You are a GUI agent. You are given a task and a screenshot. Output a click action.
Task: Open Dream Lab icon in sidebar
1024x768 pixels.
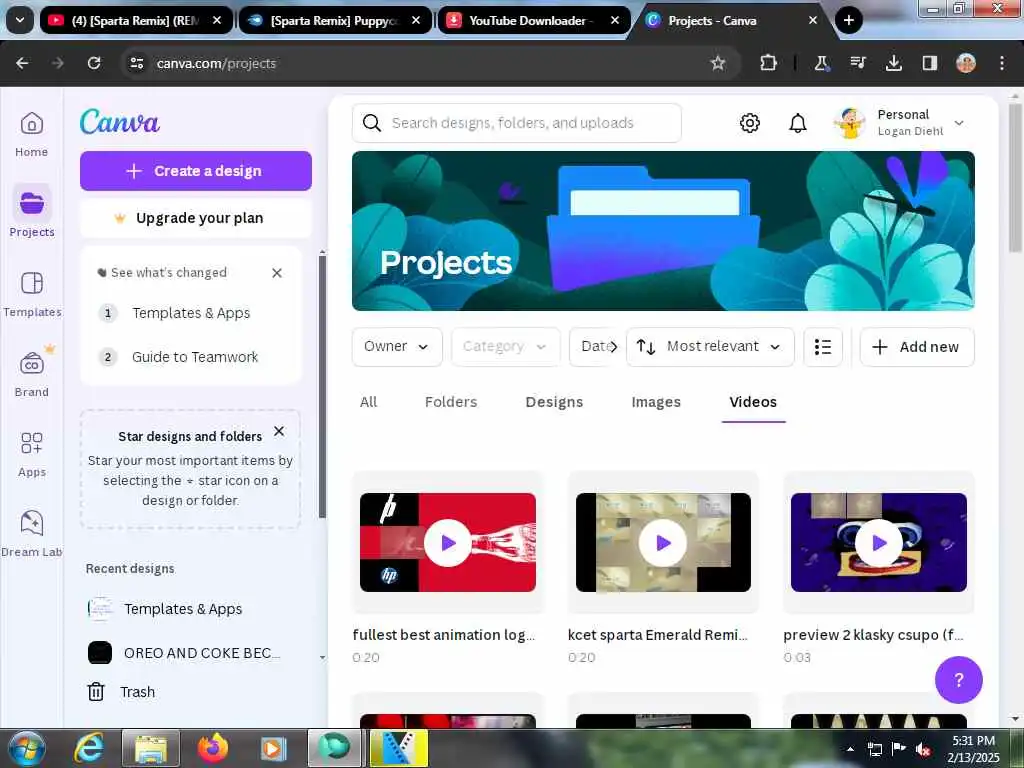pyautogui.click(x=31, y=522)
